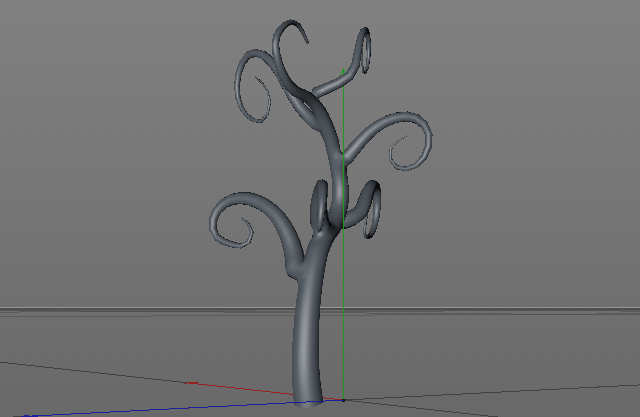The height and width of the screenshot is (417, 640).
Task: Click the right-side spiral branch curl
Action: (392, 139)
